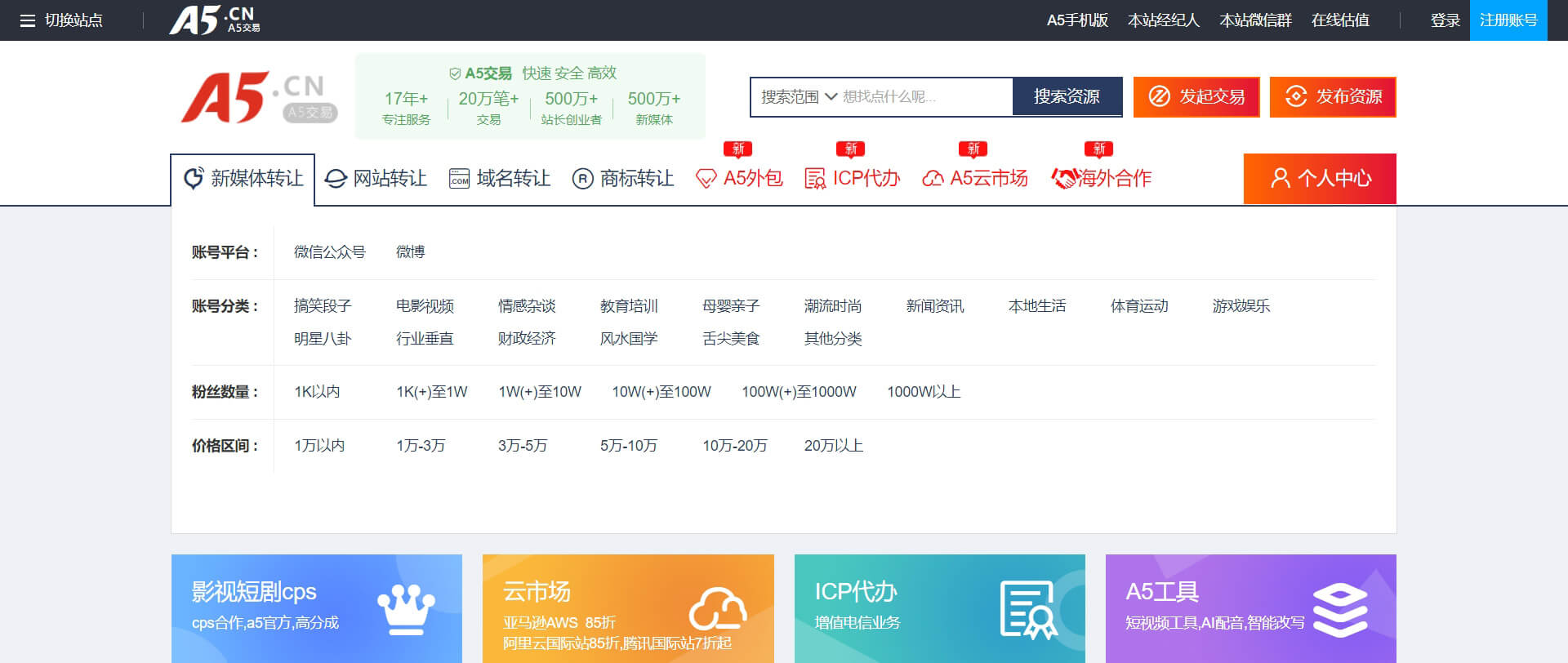Filter fans by 1K以内
This screenshot has height=663, width=1568.
(x=318, y=392)
